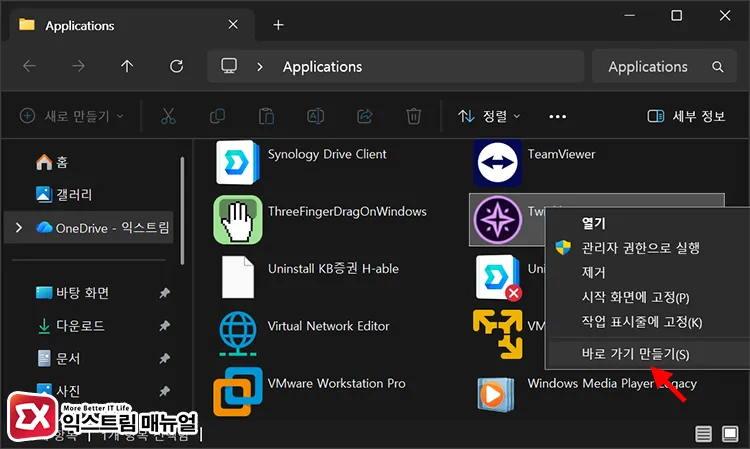Click the Rename icon in toolbar

pyautogui.click(x=316, y=116)
